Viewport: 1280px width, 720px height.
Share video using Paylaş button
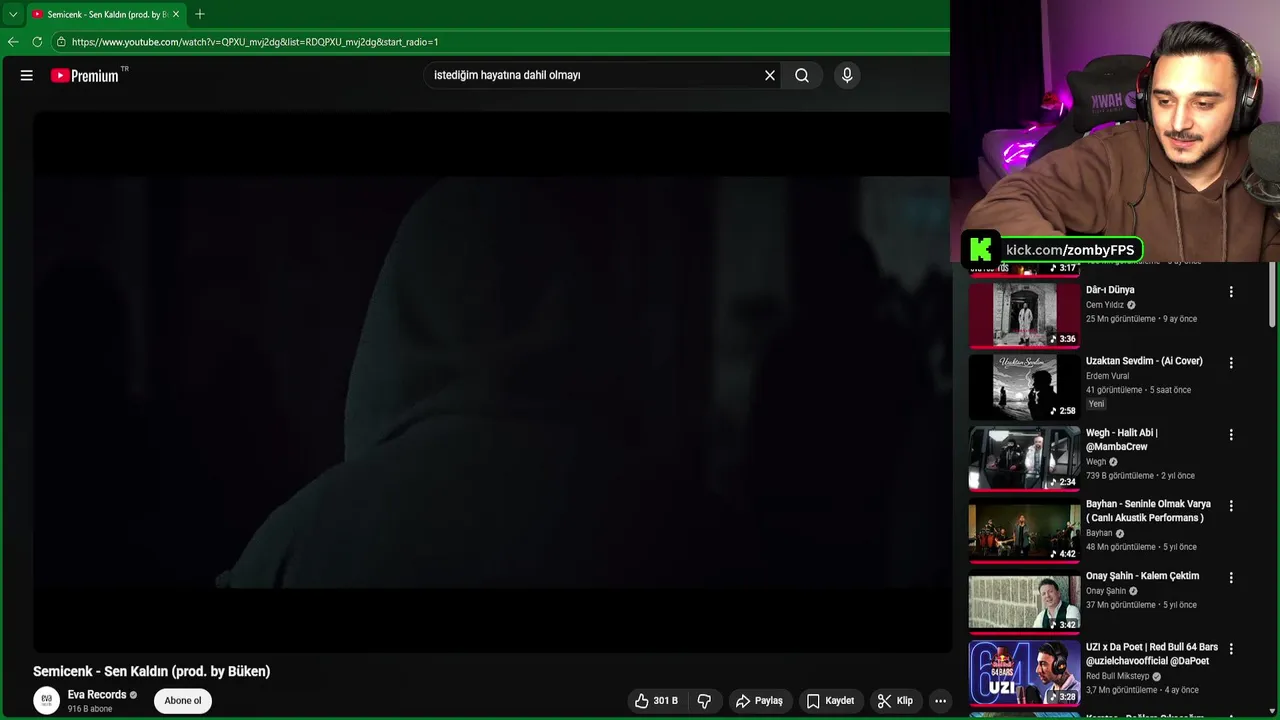click(759, 701)
